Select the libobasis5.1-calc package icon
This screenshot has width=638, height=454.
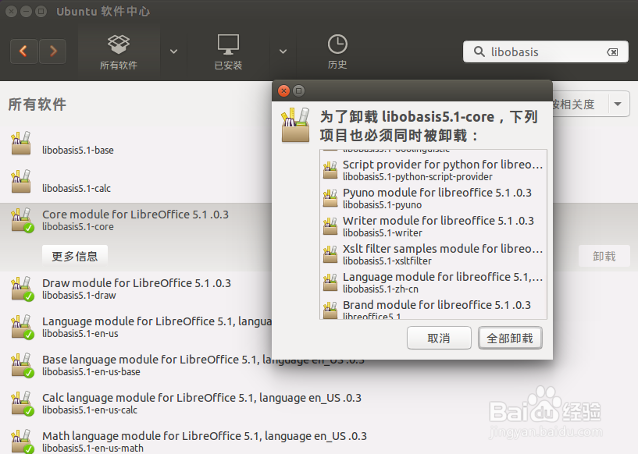tap(21, 181)
